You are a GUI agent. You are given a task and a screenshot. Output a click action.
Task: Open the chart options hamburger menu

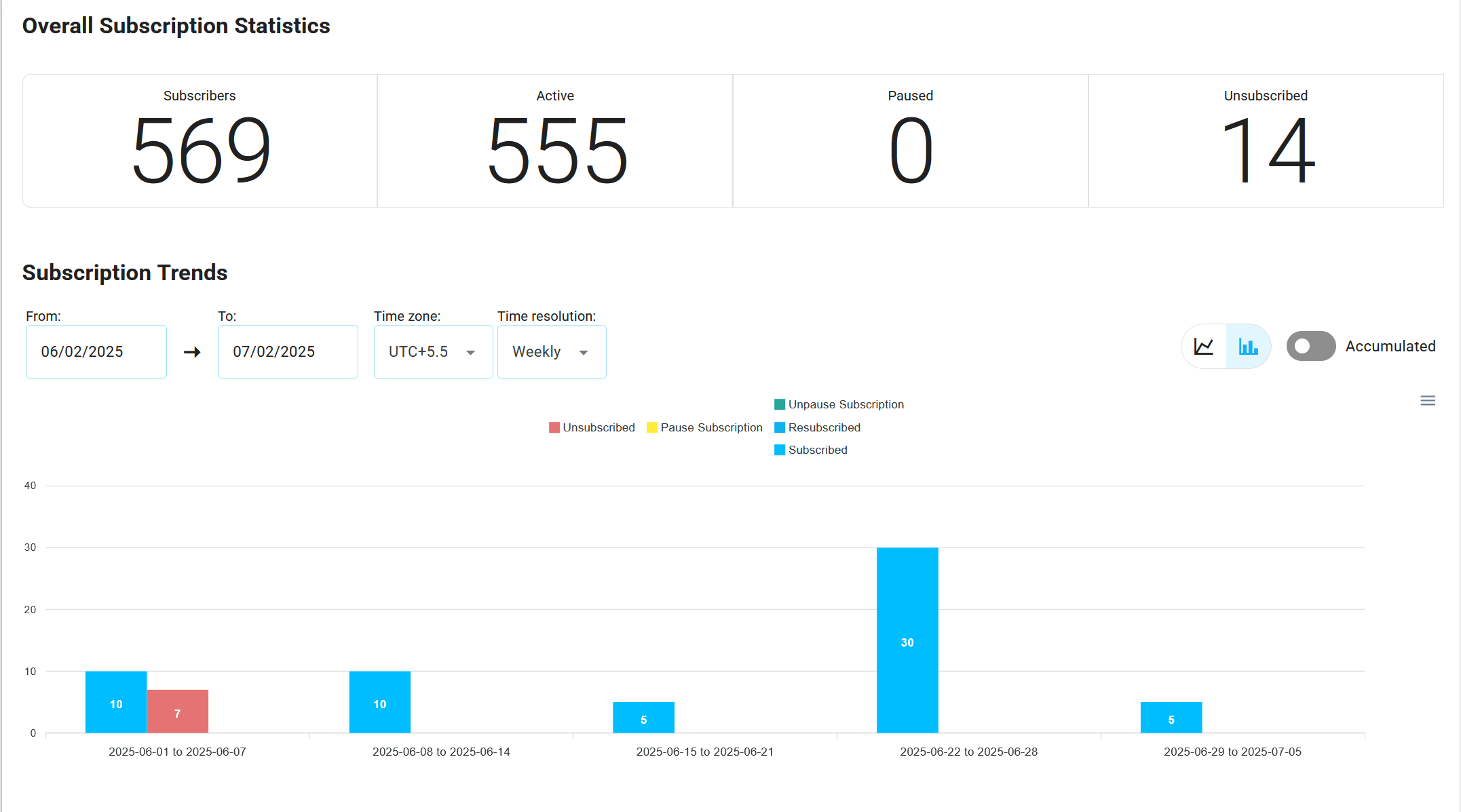coord(1428,400)
